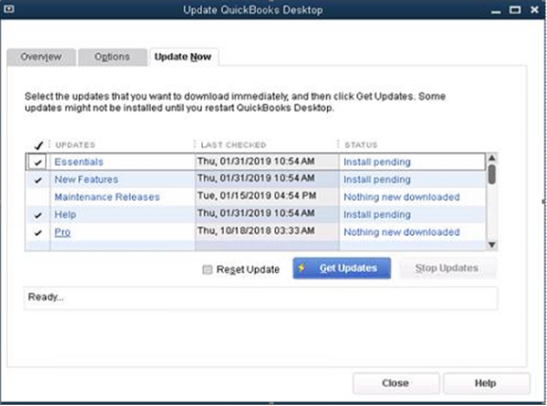This screenshot has height=406, width=547.
Task: Click the 'Ready...' status message field
Action: tap(261, 298)
